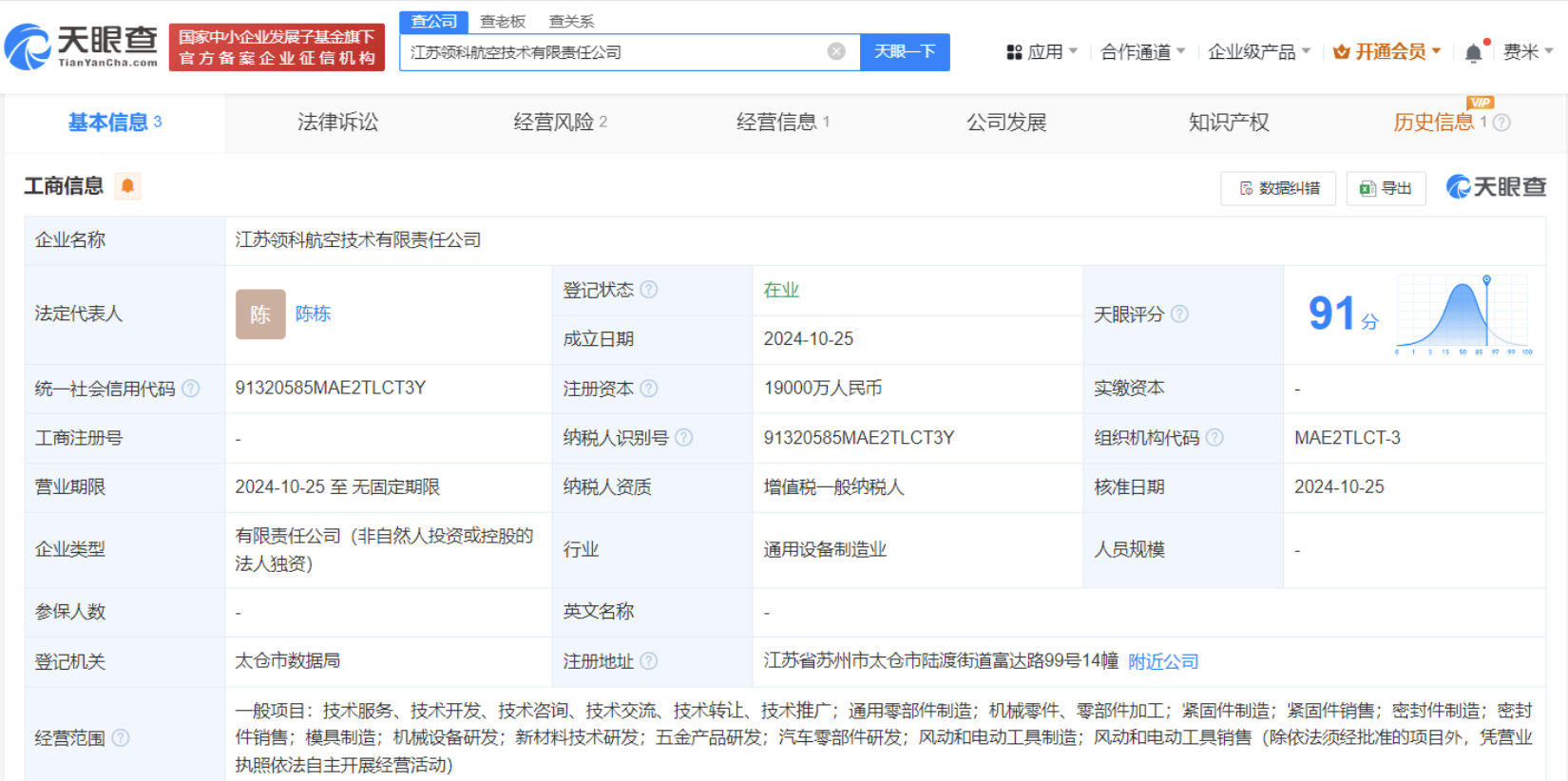Screen dimensions: 1568x781
Task: Click the help icon next to 注册地址
Action: coord(649,661)
